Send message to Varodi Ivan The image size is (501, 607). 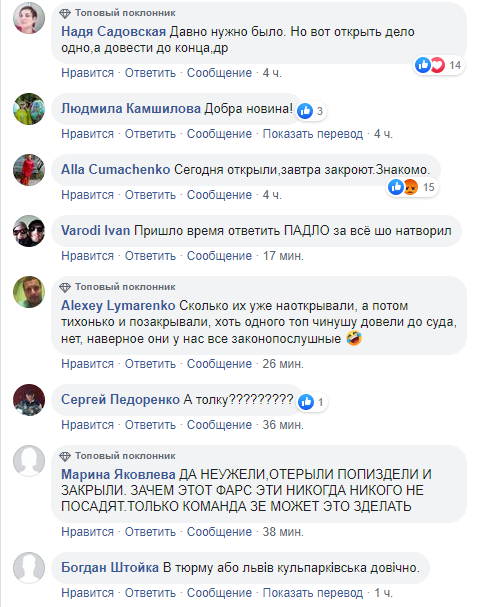(219, 256)
